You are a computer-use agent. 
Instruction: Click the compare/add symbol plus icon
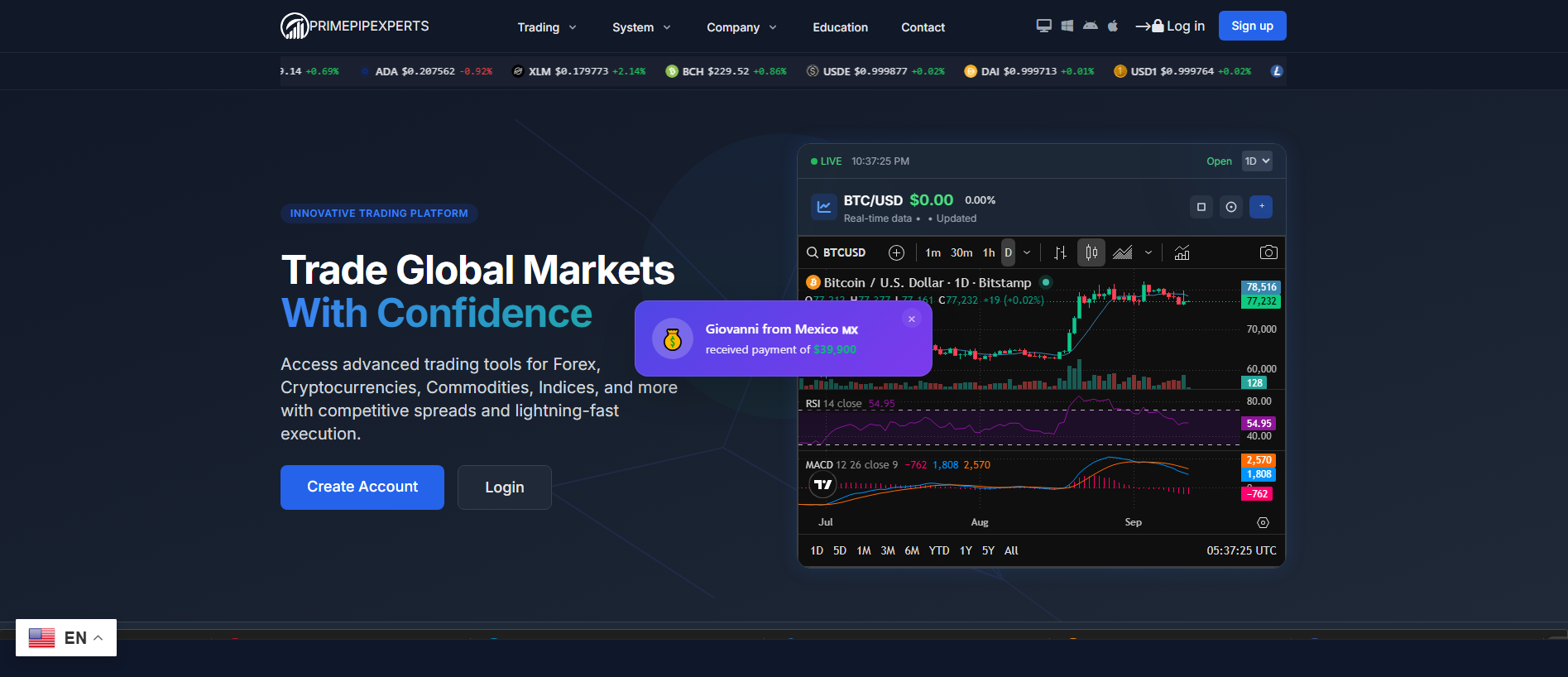click(x=896, y=252)
